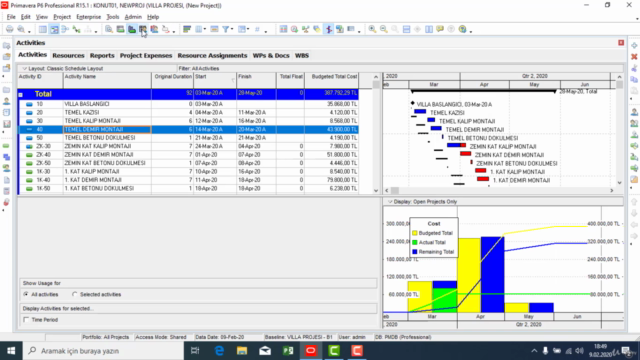
Task: Open Primavera P6 red icon in taskbar
Action: pyautogui.click(x=311, y=351)
